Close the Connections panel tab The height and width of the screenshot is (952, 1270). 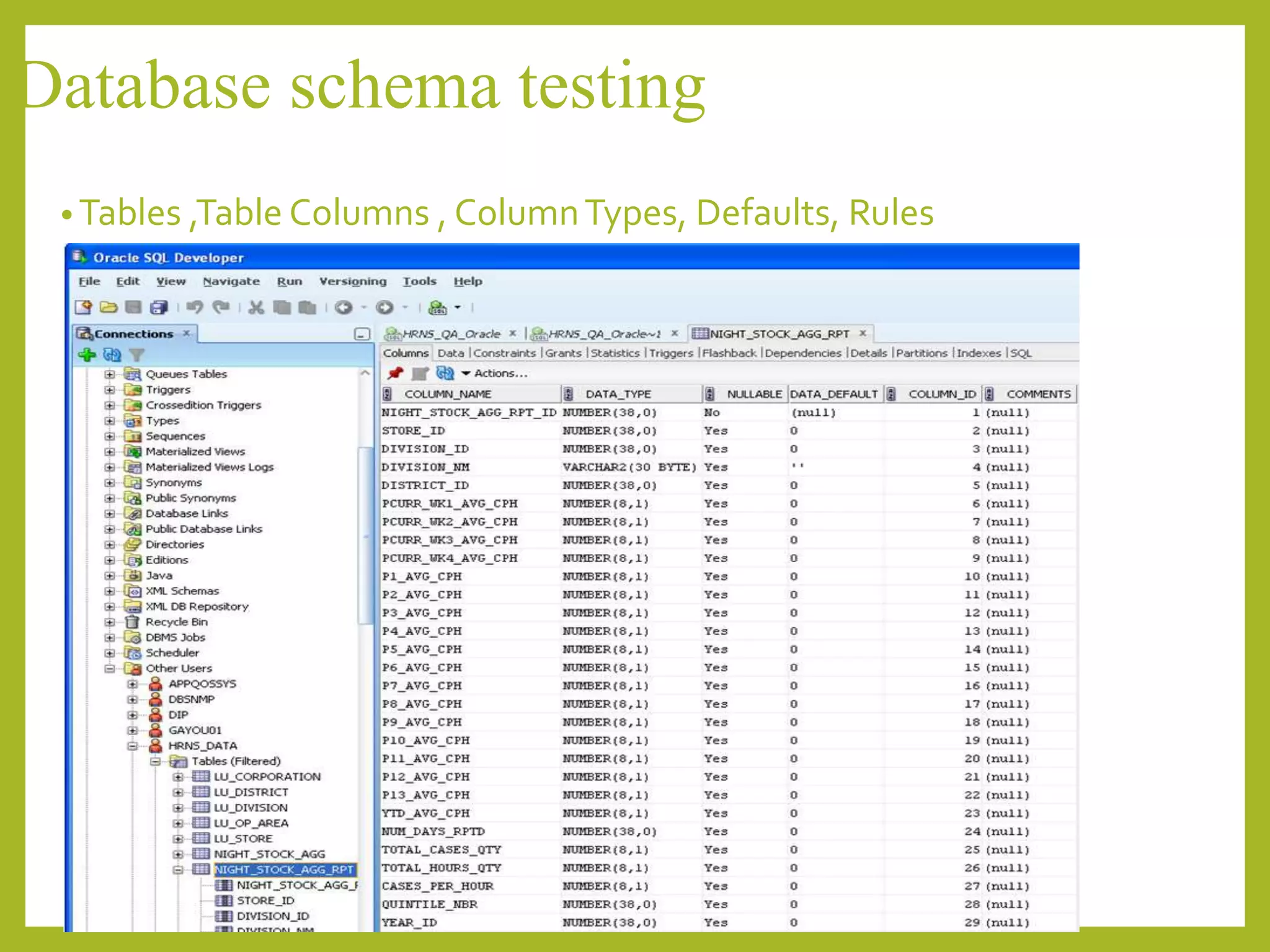pos(186,333)
